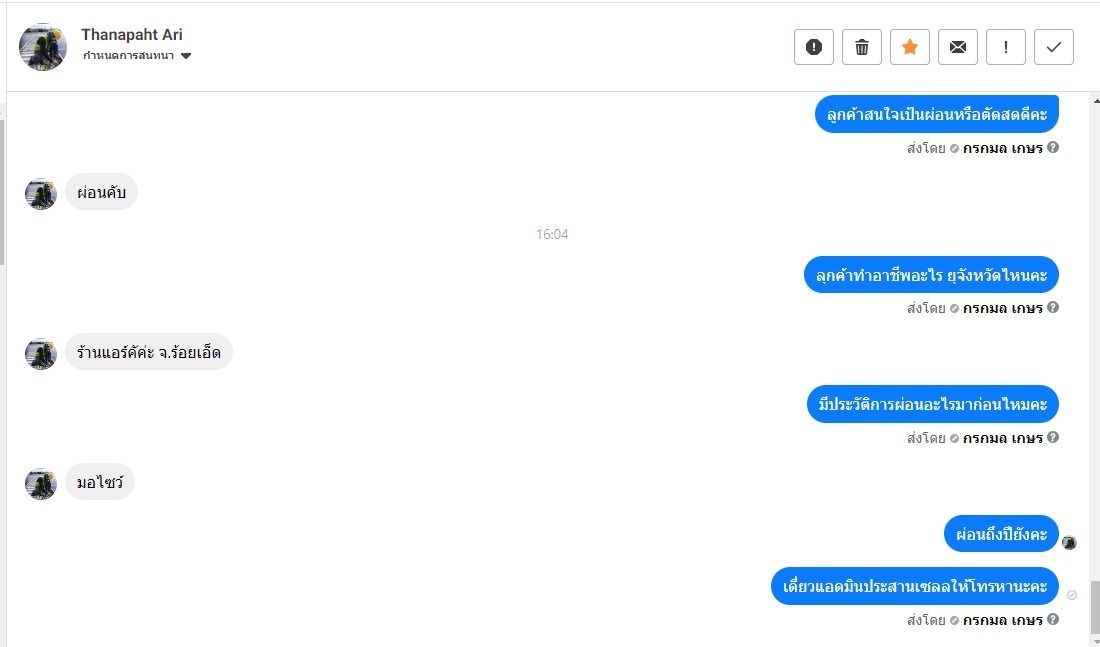Delete conversation with trash icon
Image resolution: width=1100 pixels, height=647 pixels.
pos(861,47)
